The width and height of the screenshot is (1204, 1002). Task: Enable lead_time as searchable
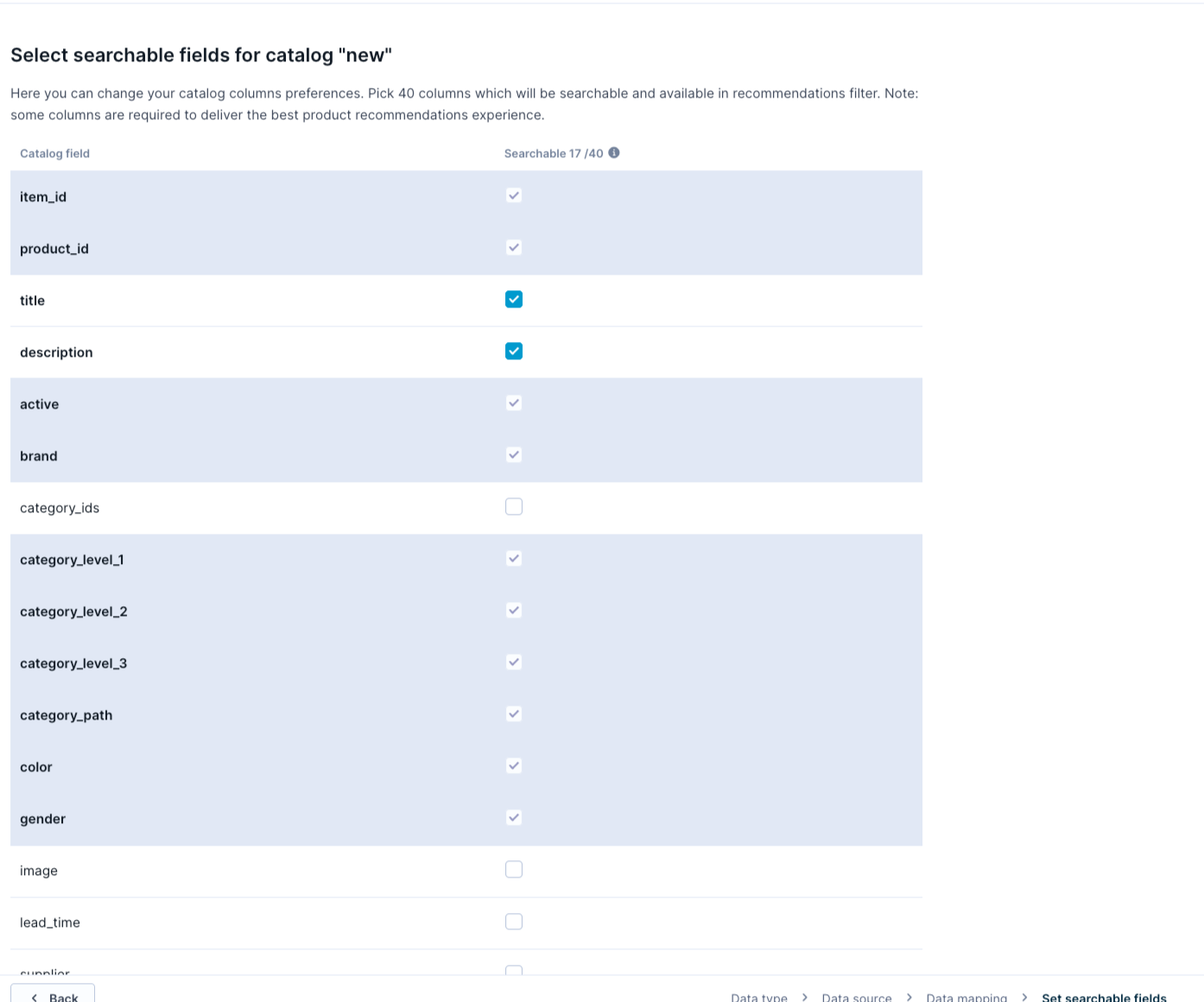(x=514, y=921)
